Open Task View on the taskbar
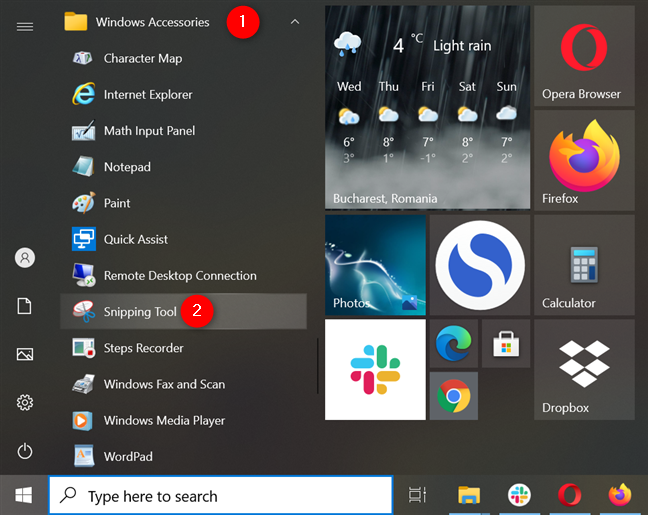 pos(417,495)
